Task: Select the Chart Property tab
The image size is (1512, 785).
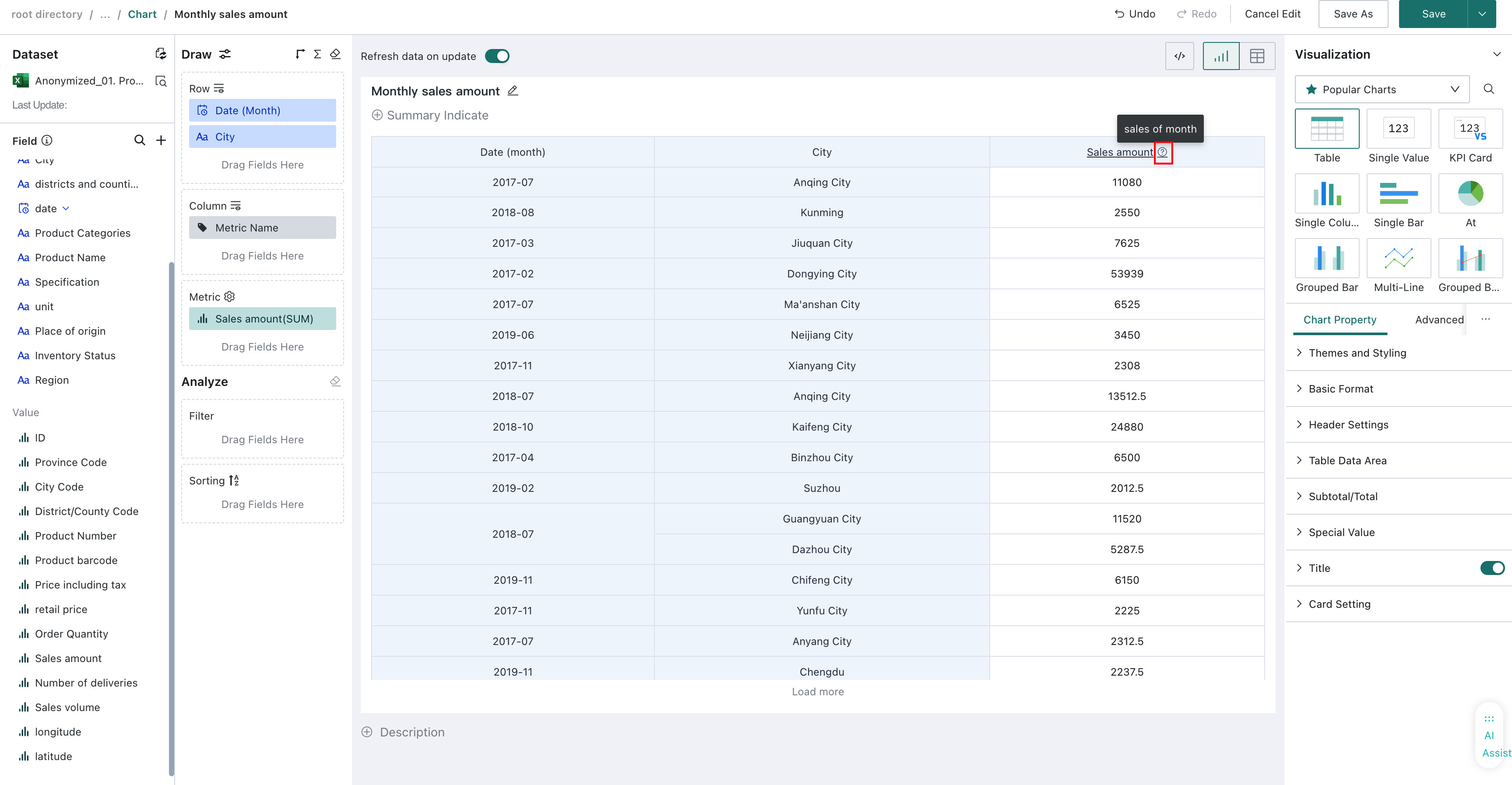Action: tap(1340, 320)
